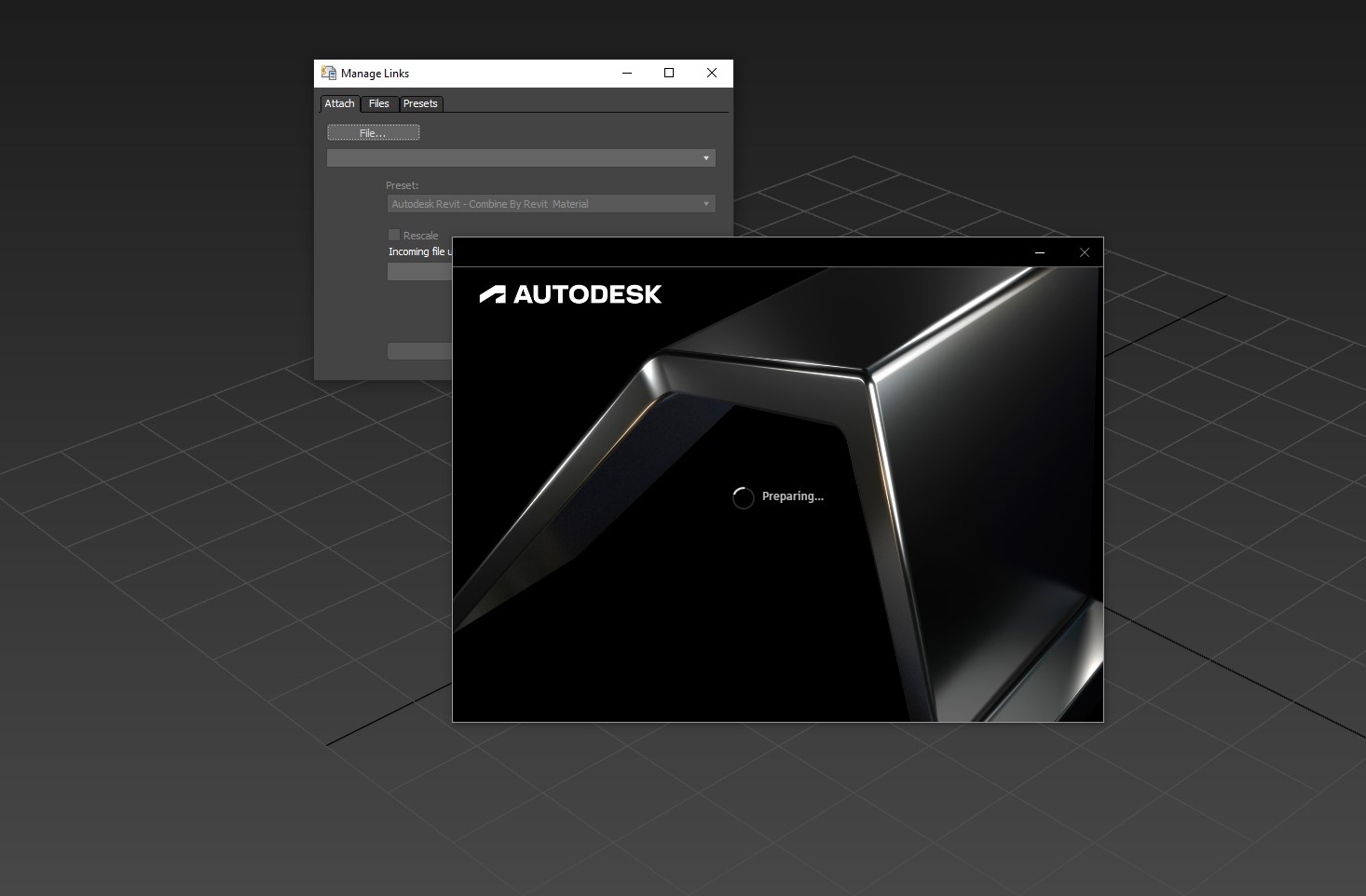Viewport: 1366px width, 896px height.
Task: Switch to the Attach tab
Action: (x=339, y=103)
